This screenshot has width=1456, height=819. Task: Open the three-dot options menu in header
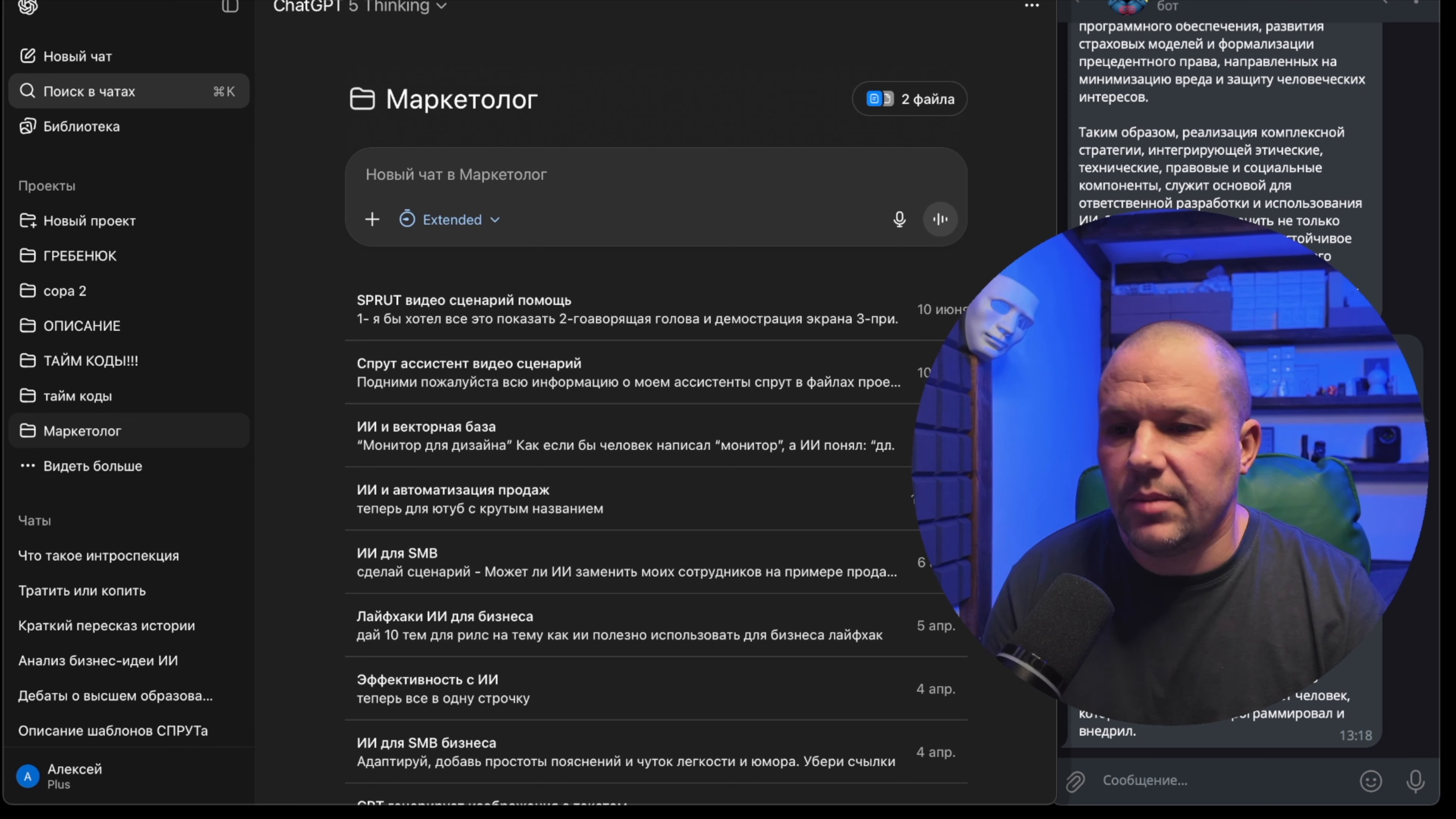click(1031, 6)
